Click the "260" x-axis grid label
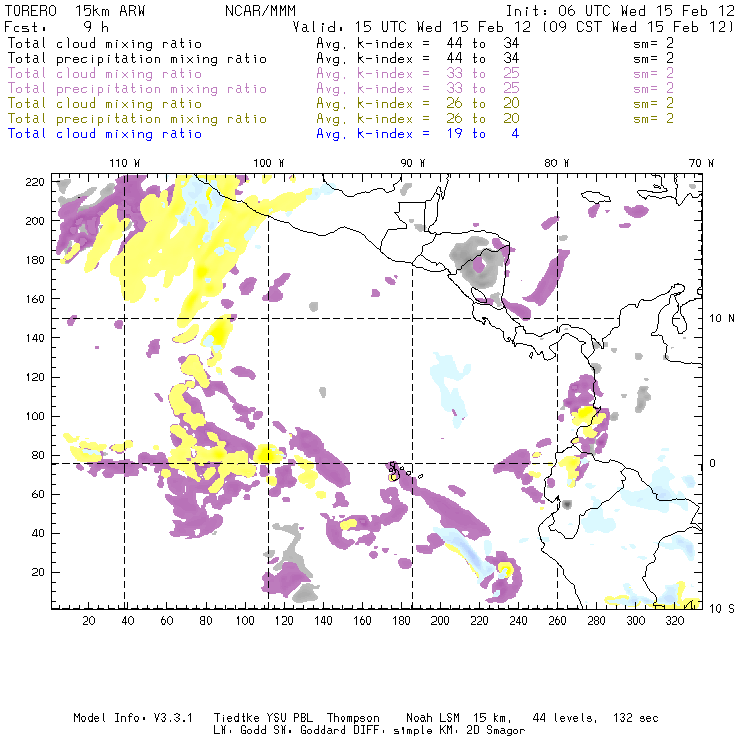This screenshot has width=740, height=740. click(x=557, y=621)
